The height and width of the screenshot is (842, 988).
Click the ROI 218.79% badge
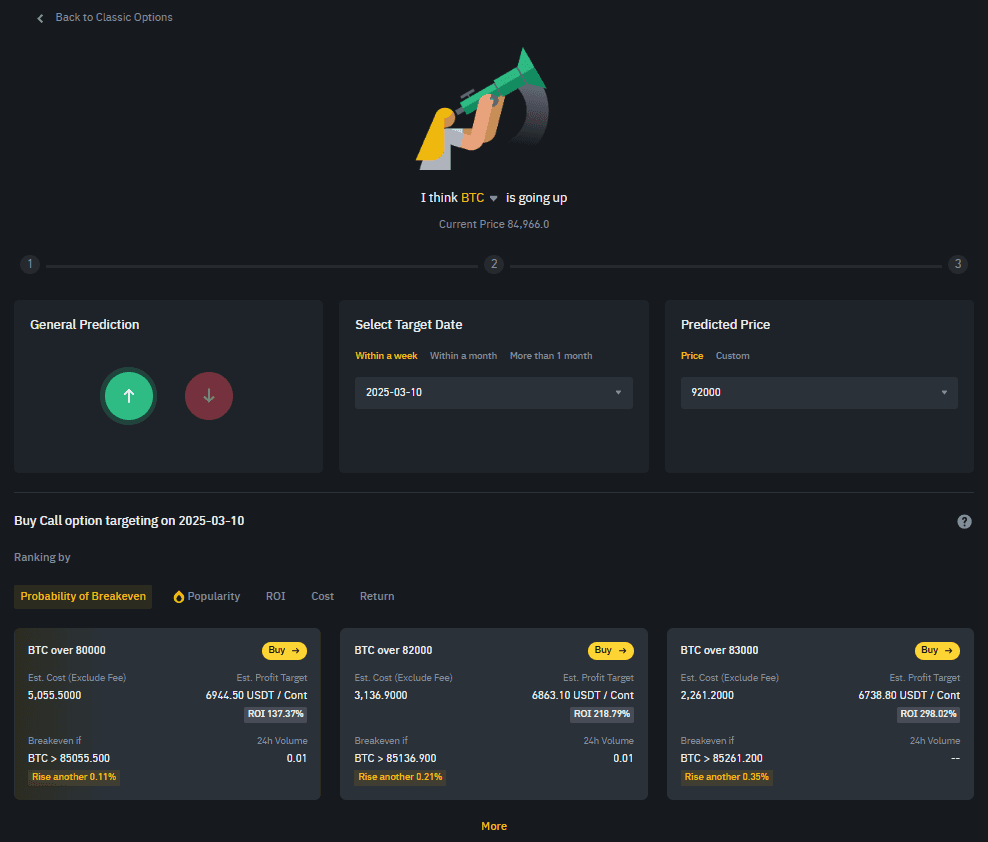(x=602, y=714)
